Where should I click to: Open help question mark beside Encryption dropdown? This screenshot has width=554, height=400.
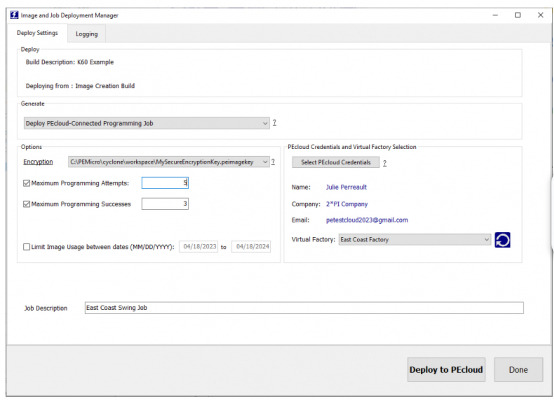coord(273,161)
